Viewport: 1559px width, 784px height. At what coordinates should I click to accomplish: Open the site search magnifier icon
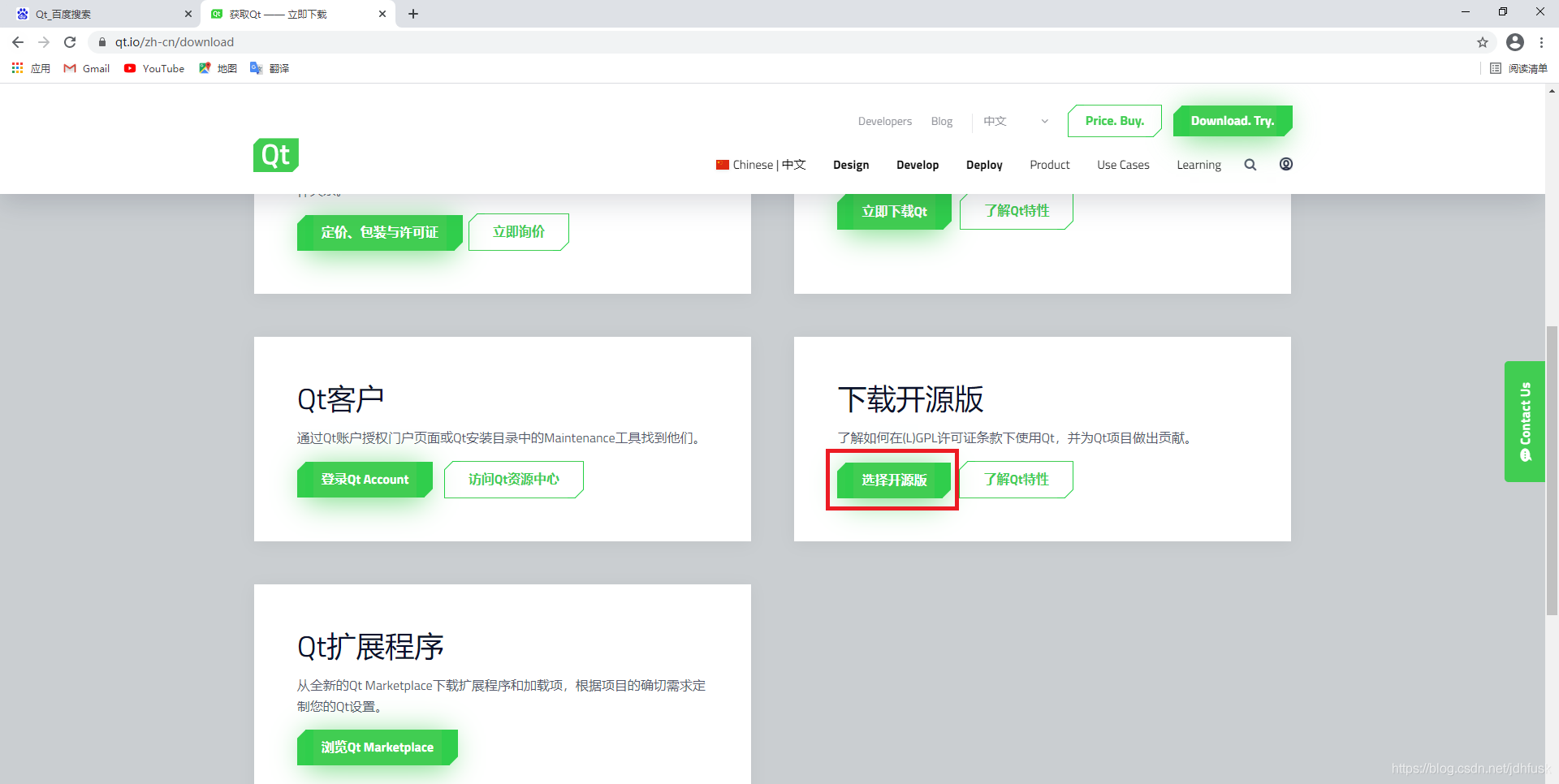1250,165
